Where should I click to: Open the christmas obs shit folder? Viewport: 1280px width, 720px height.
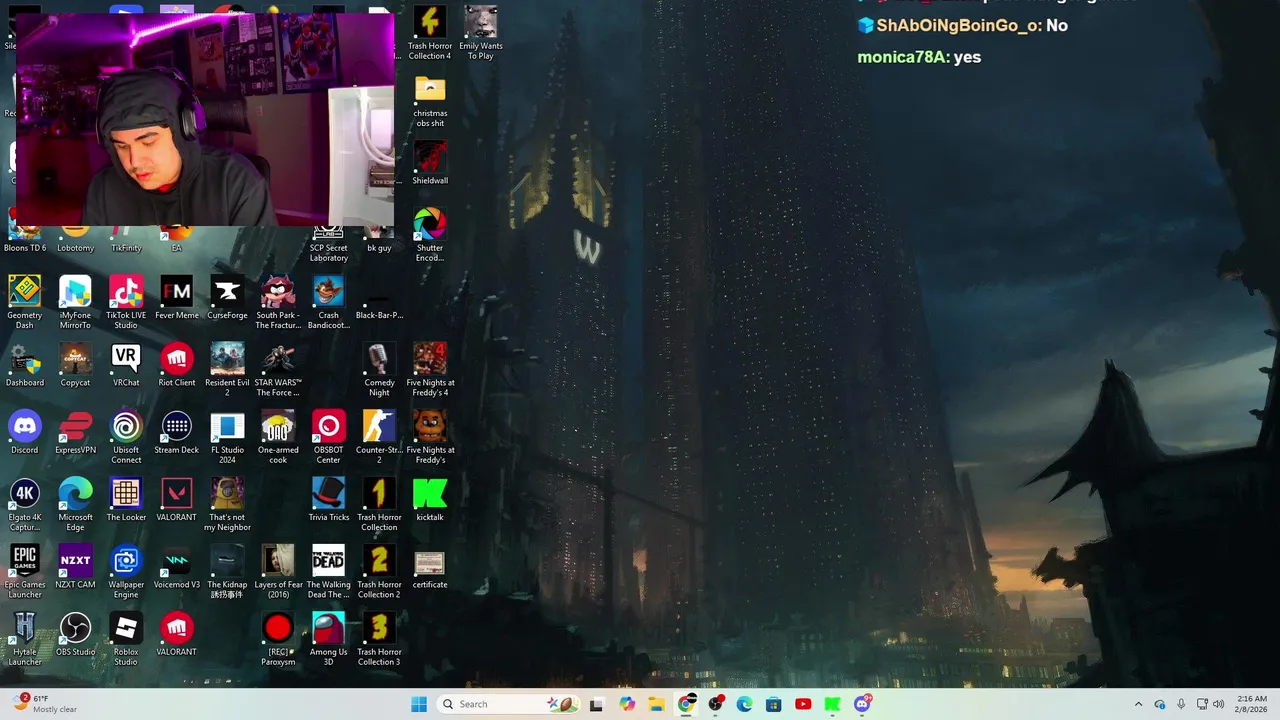click(x=430, y=100)
